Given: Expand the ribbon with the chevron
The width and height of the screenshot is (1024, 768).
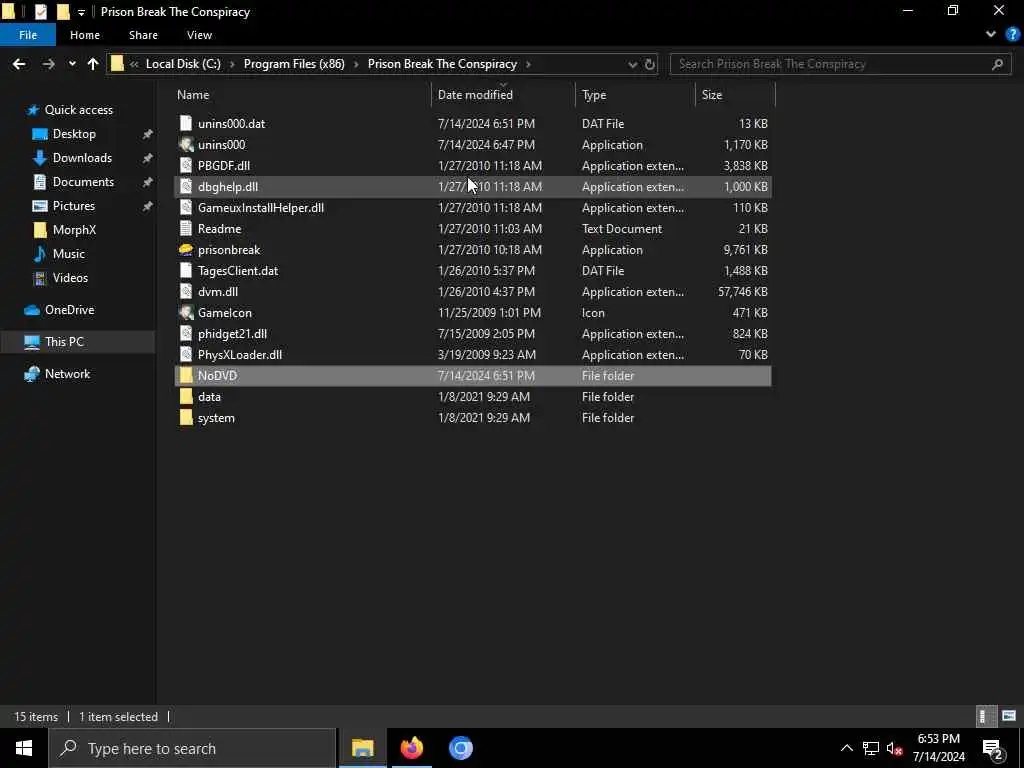Looking at the screenshot, I should click(x=991, y=35).
